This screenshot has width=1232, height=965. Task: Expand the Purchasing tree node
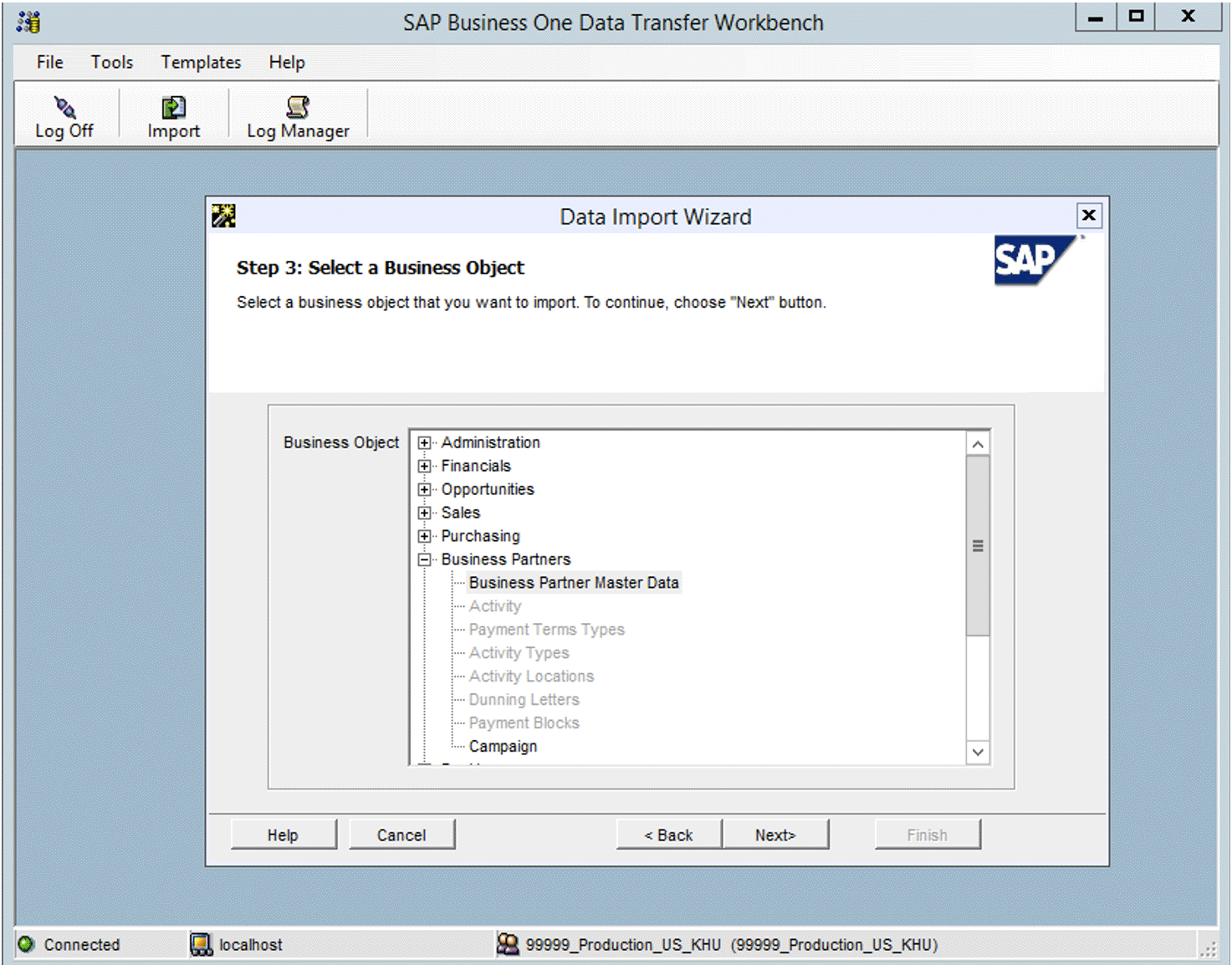(x=425, y=536)
